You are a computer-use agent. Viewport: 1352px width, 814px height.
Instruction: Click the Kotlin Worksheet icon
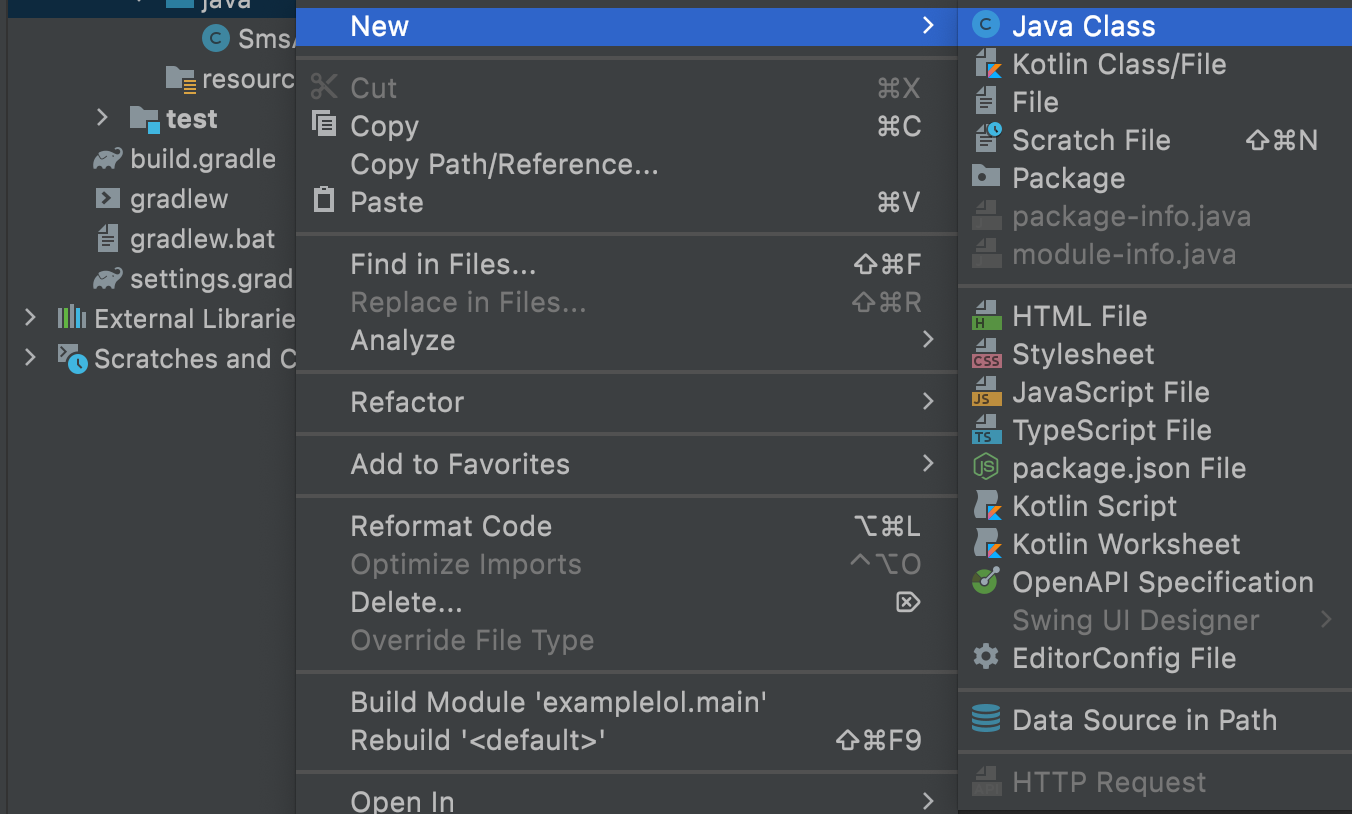point(986,543)
